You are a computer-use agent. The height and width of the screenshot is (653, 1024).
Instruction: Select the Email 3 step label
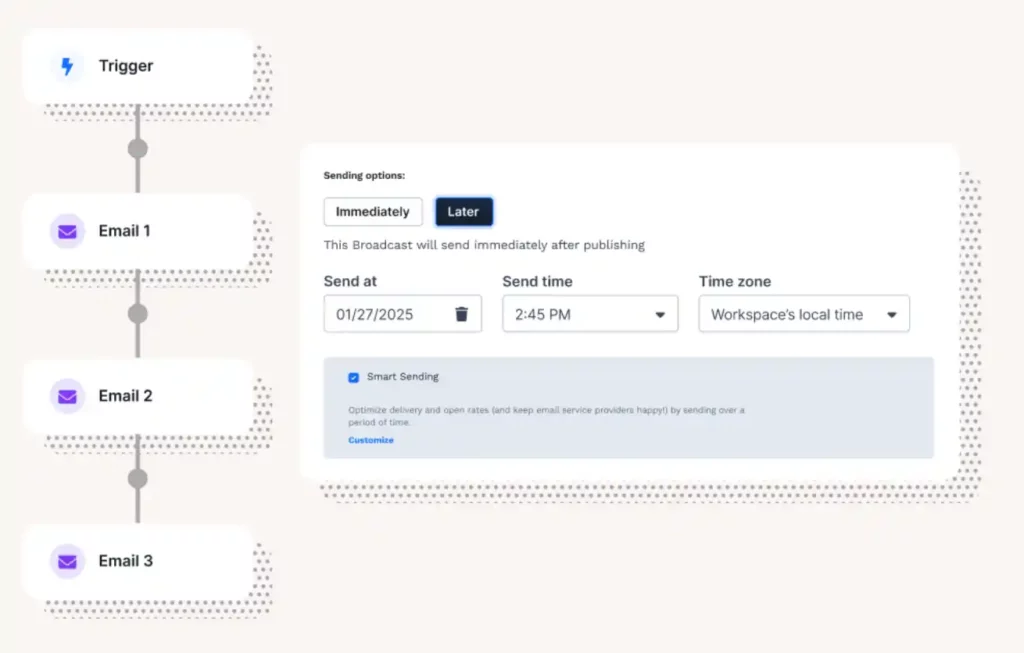[125, 561]
